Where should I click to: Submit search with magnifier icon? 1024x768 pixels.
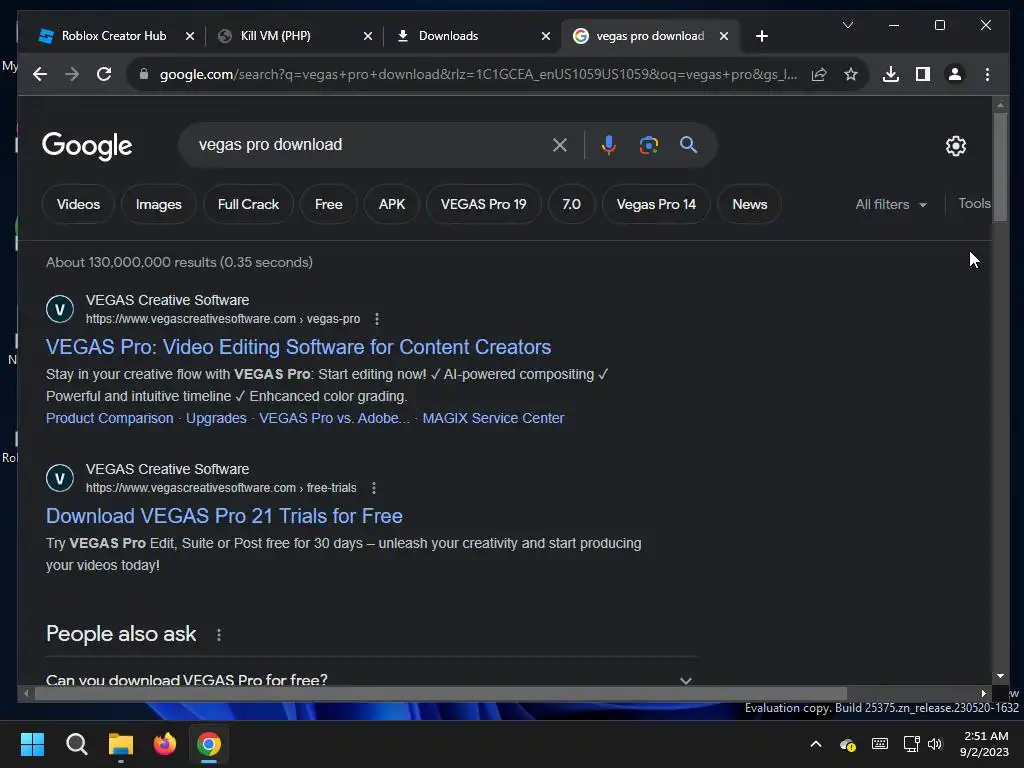click(688, 145)
